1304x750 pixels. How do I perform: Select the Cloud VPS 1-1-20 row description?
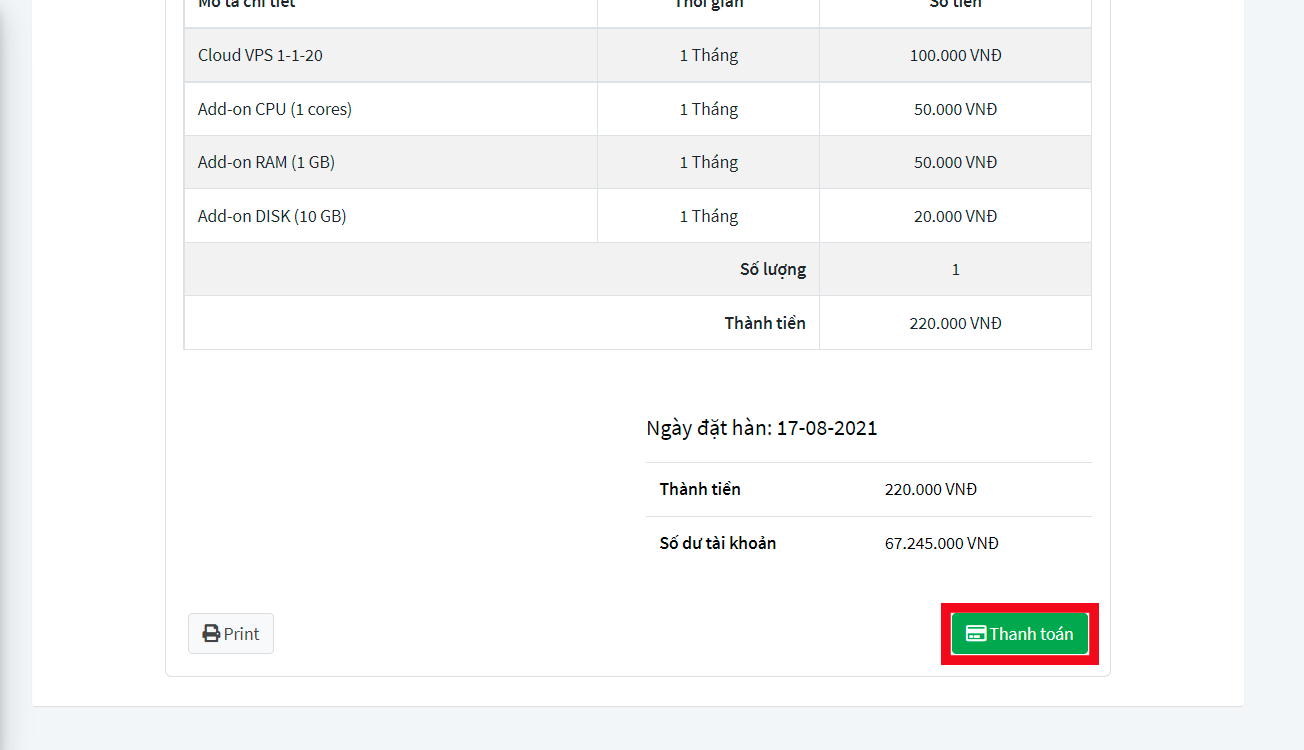[x=260, y=56]
